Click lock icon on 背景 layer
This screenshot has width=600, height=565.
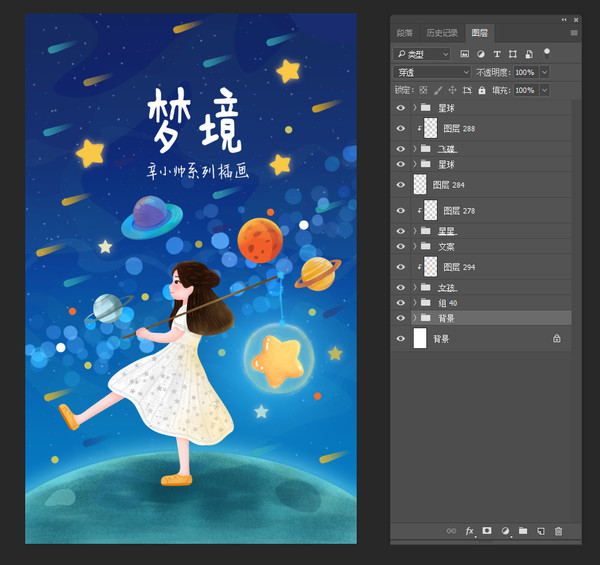coord(557,339)
